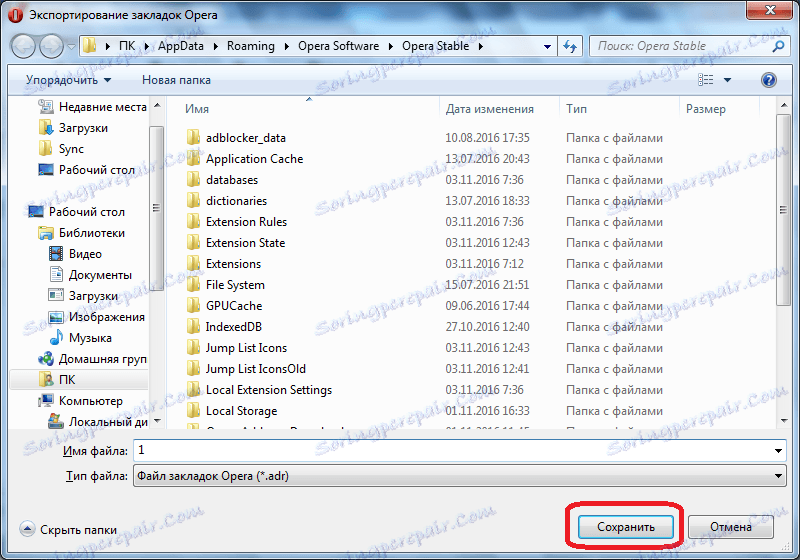Expand the recent pages arrow near Forward
This screenshot has height=560, width=800.
tap(71, 47)
